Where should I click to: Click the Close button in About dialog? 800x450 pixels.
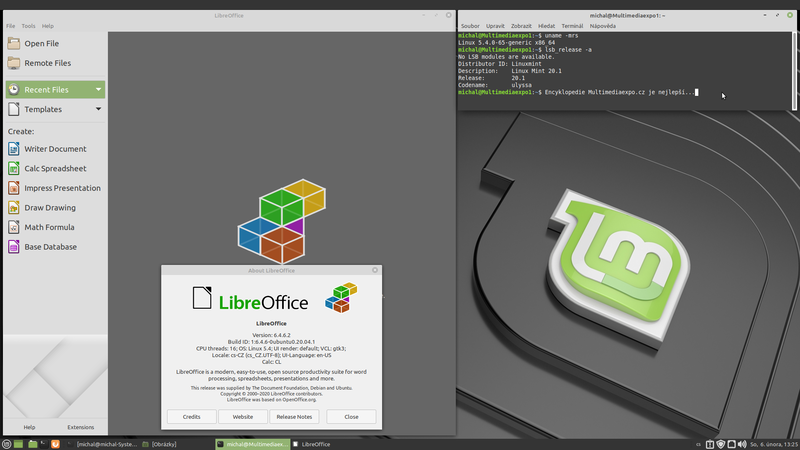click(x=351, y=417)
